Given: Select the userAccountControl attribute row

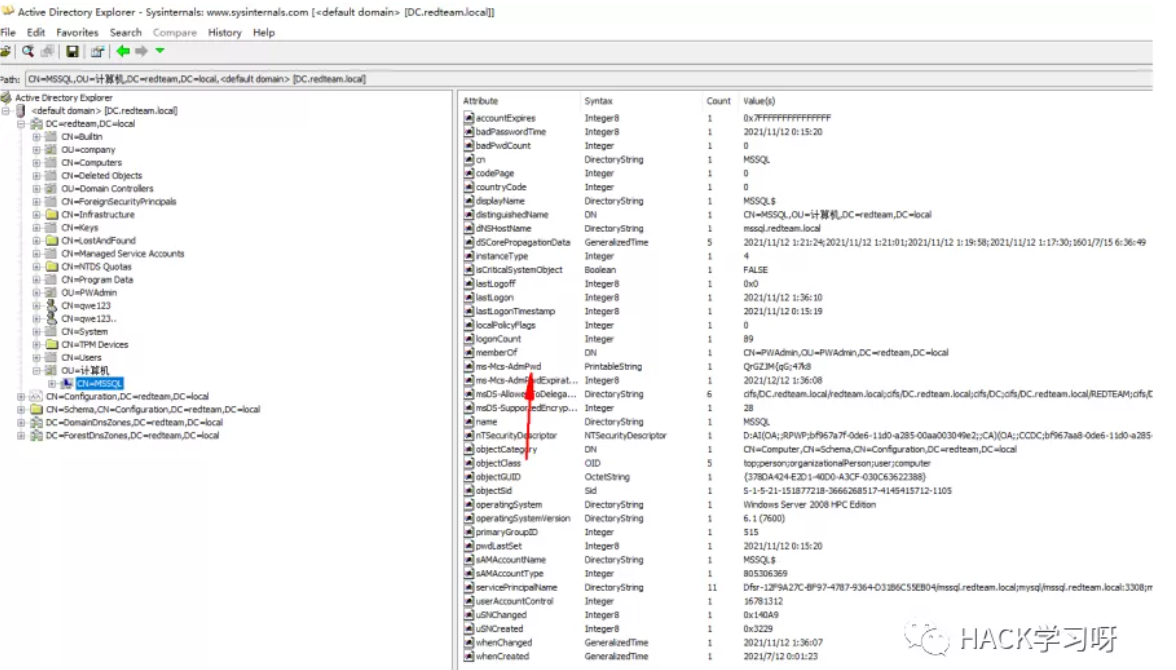Looking at the screenshot, I should tap(807, 601).
